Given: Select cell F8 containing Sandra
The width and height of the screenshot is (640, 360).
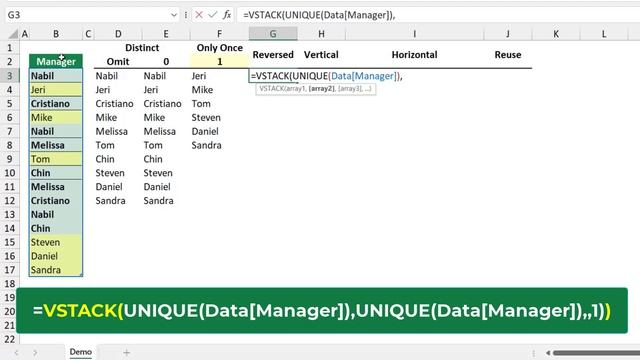Looking at the screenshot, I should (x=220, y=145).
